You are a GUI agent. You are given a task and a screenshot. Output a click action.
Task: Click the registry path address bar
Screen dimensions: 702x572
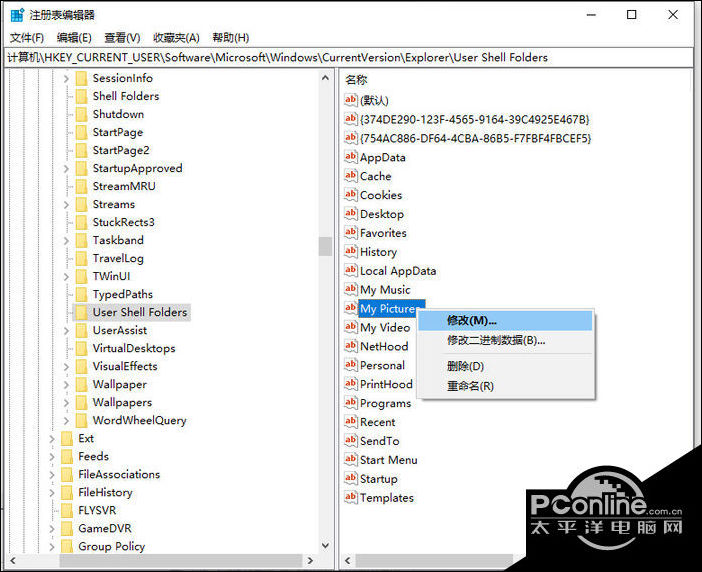(x=350, y=57)
